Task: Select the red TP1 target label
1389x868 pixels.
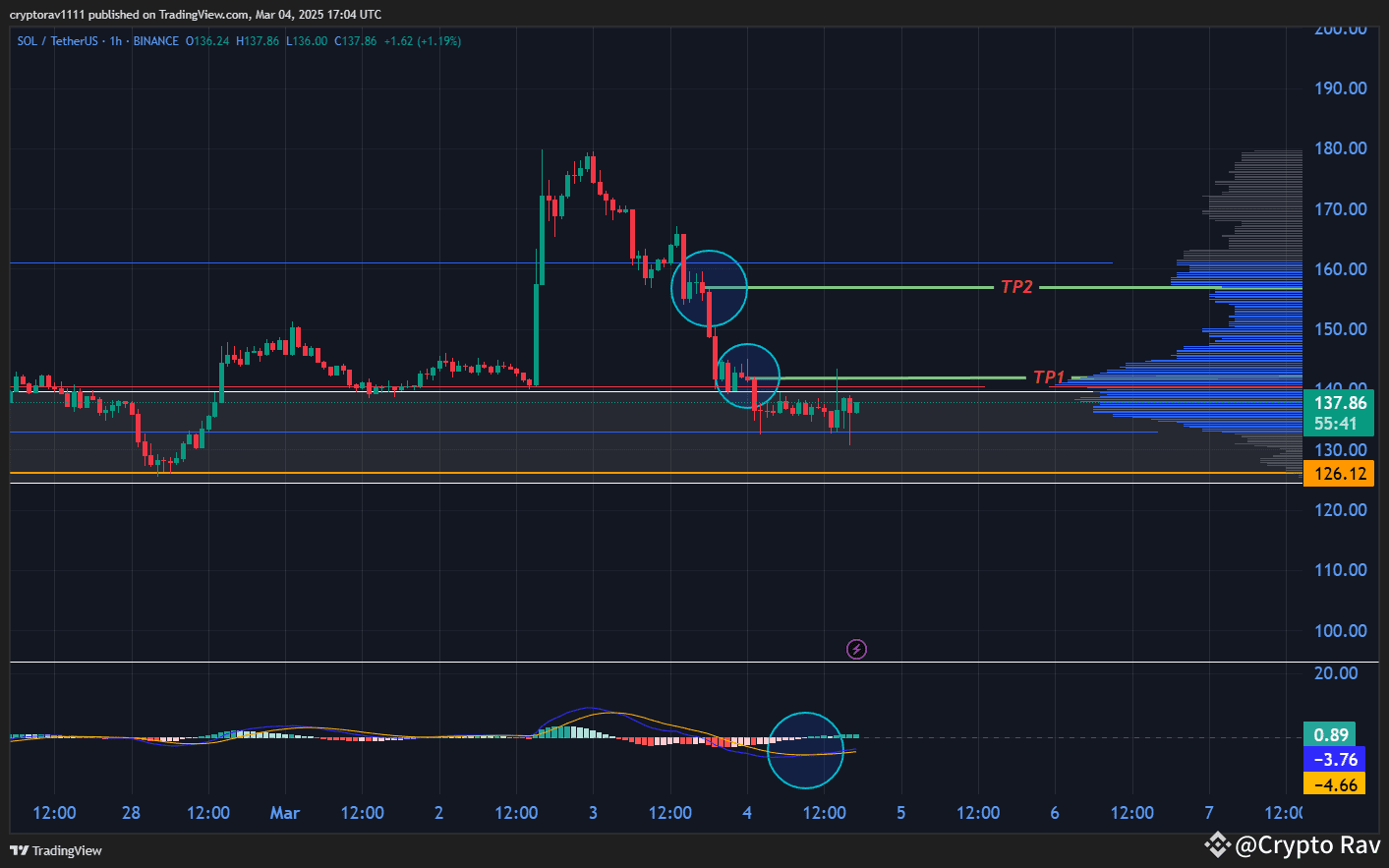Action: click(1049, 376)
